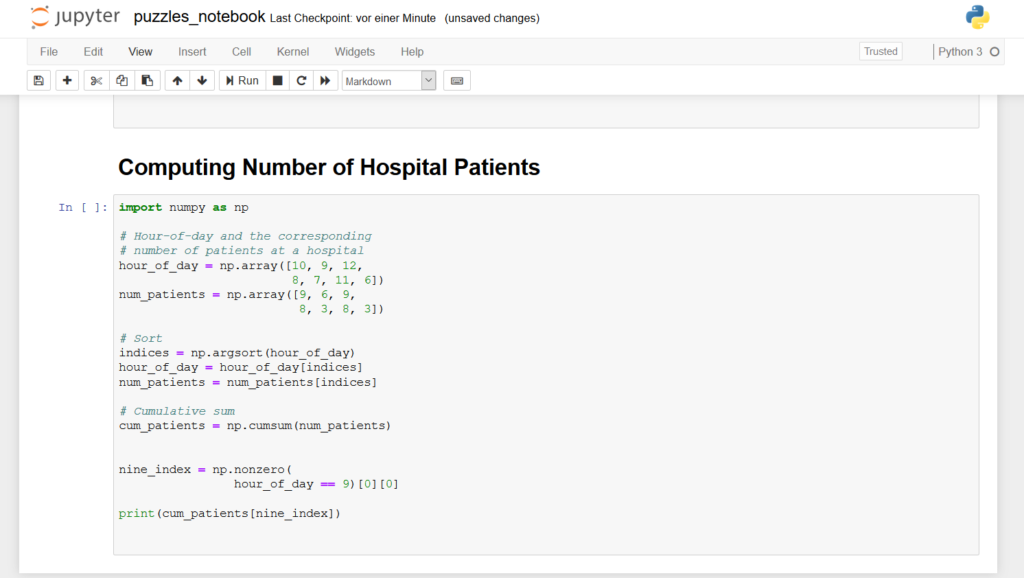This screenshot has height=578, width=1024.
Task: Move selected cell up arrow
Action: point(177,81)
